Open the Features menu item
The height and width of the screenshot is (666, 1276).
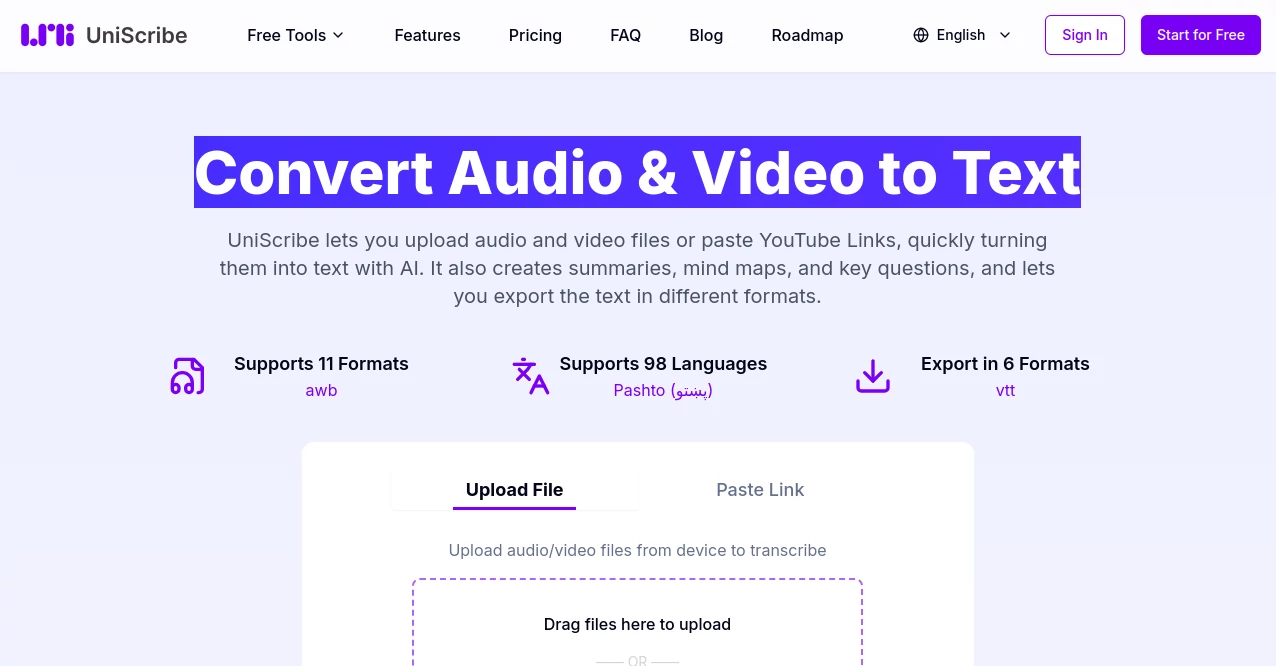coord(427,35)
